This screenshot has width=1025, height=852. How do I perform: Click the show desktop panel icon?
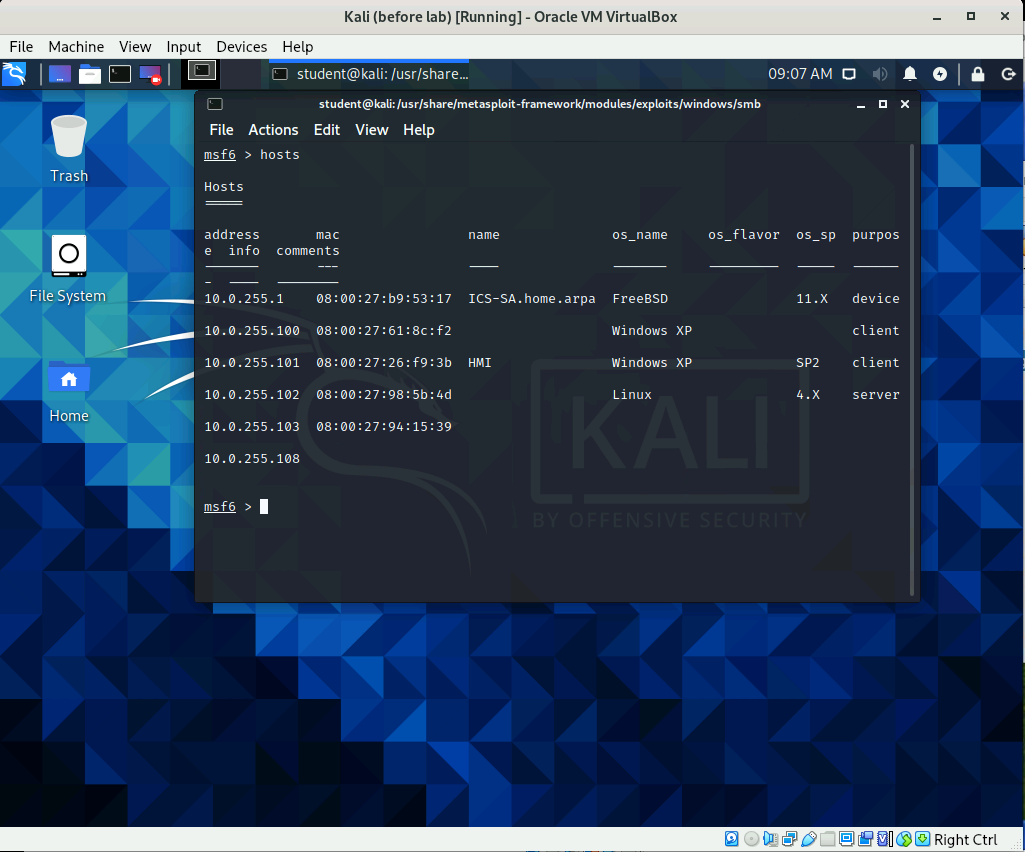click(59, 74)
